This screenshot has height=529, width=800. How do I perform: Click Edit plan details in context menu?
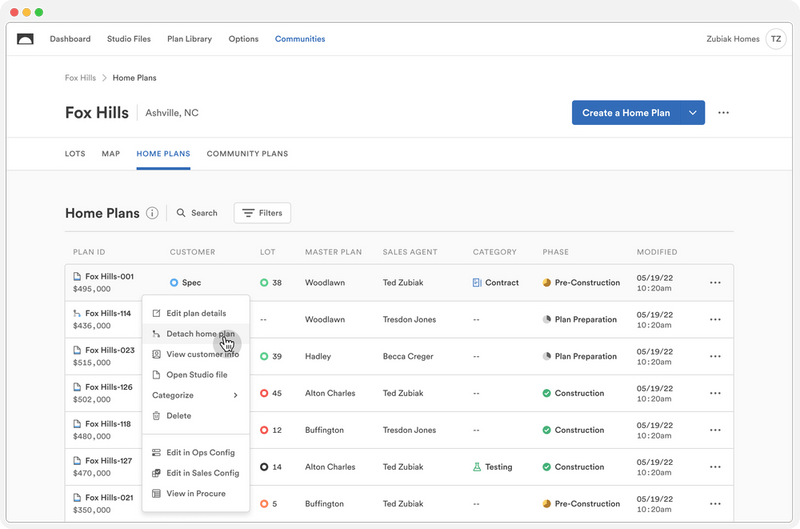point(195,313)
